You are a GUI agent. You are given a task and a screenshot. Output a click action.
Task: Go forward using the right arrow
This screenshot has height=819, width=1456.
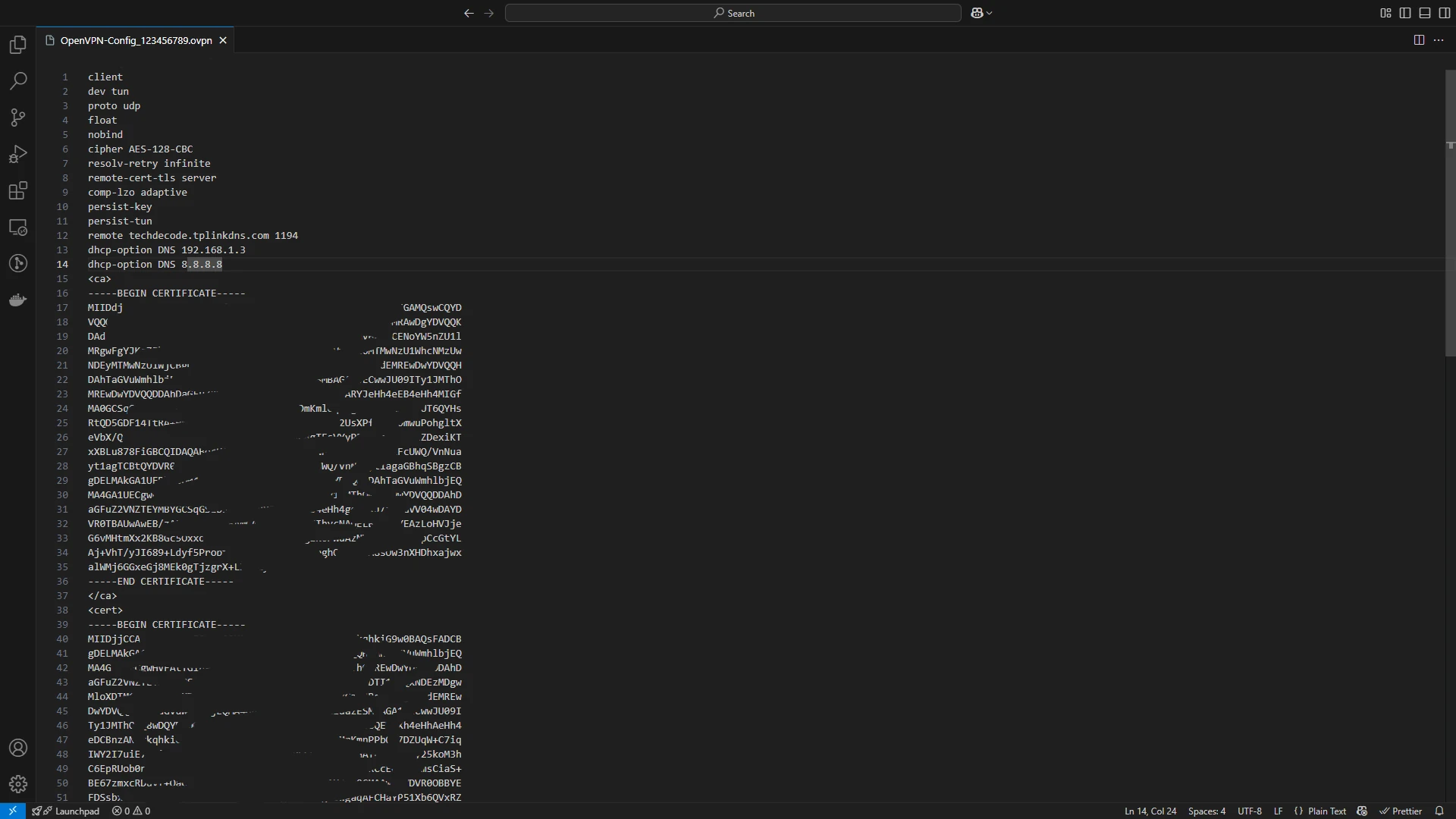tap(488, 13)
